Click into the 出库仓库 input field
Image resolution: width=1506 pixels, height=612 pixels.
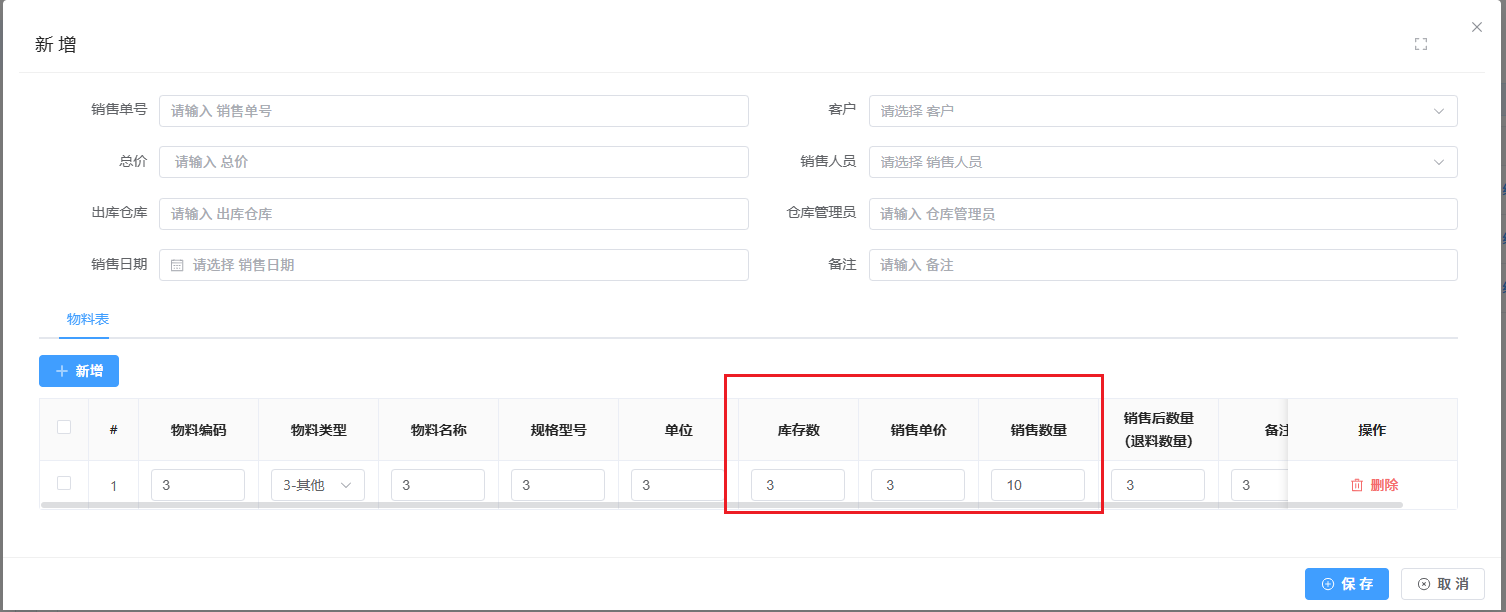click(453, 214)
